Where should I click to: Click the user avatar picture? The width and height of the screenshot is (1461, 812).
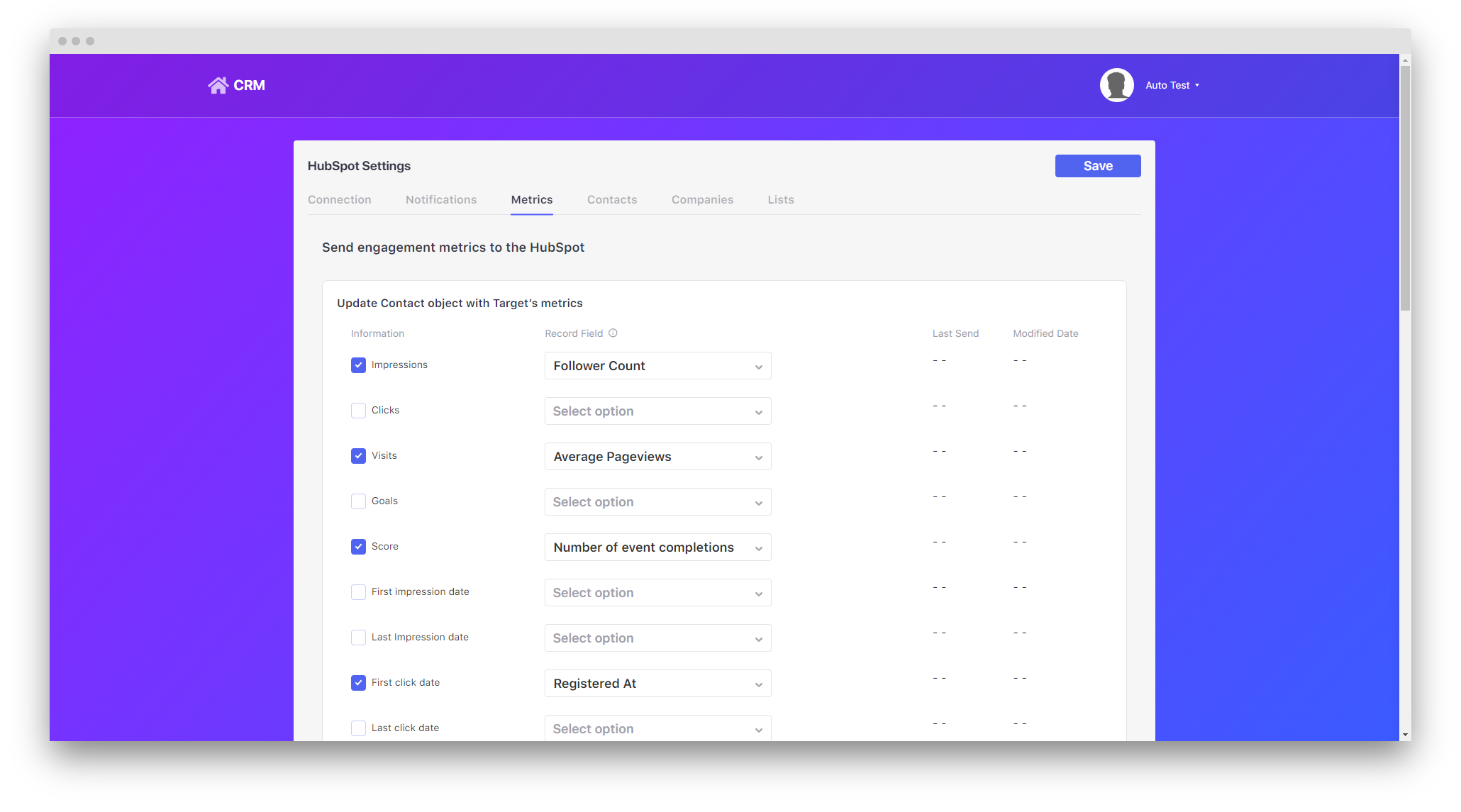point(1116,85)
